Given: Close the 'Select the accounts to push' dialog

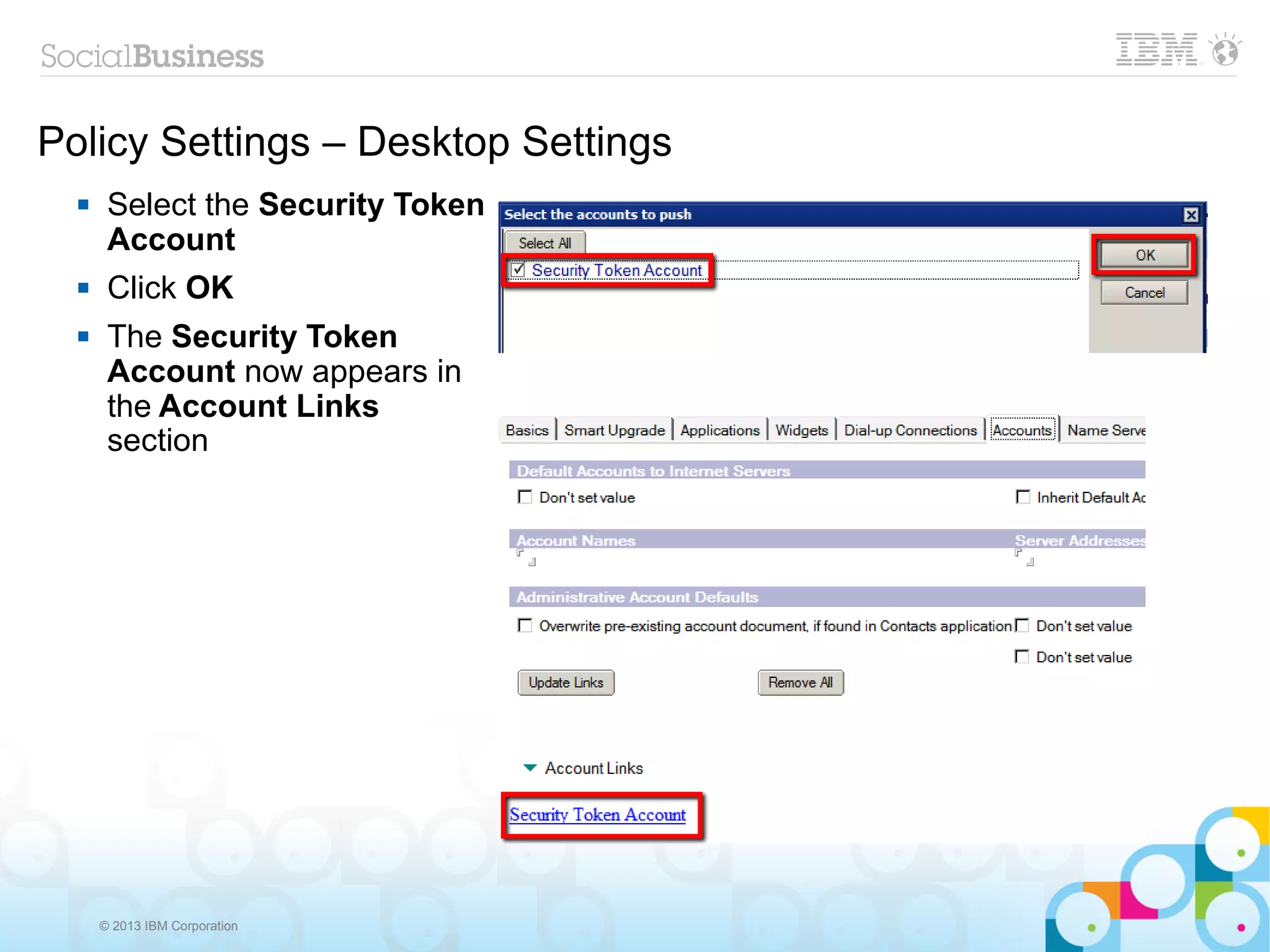Looking at the screenshot, I should [1191, 215].
